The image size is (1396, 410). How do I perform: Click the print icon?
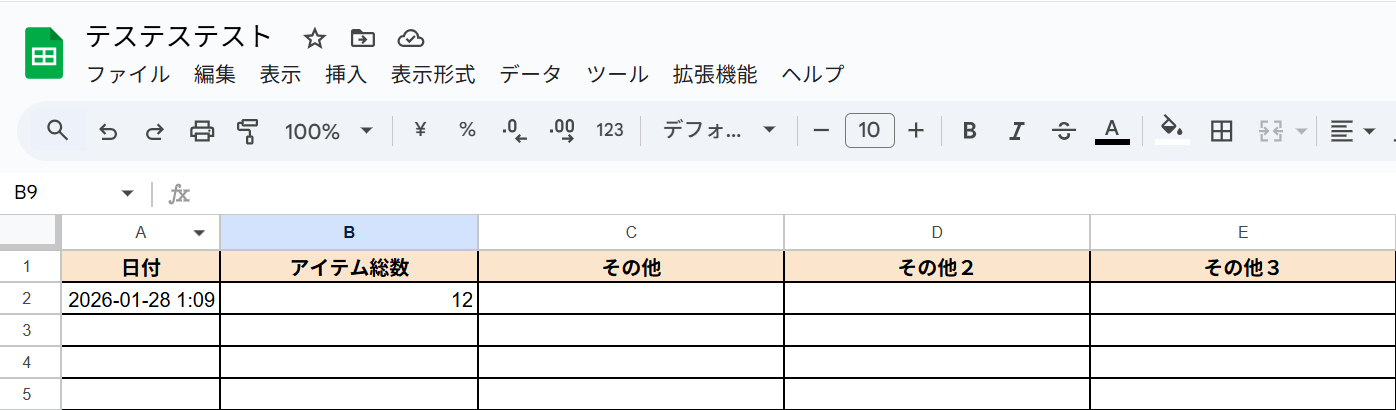pos(202,131)
